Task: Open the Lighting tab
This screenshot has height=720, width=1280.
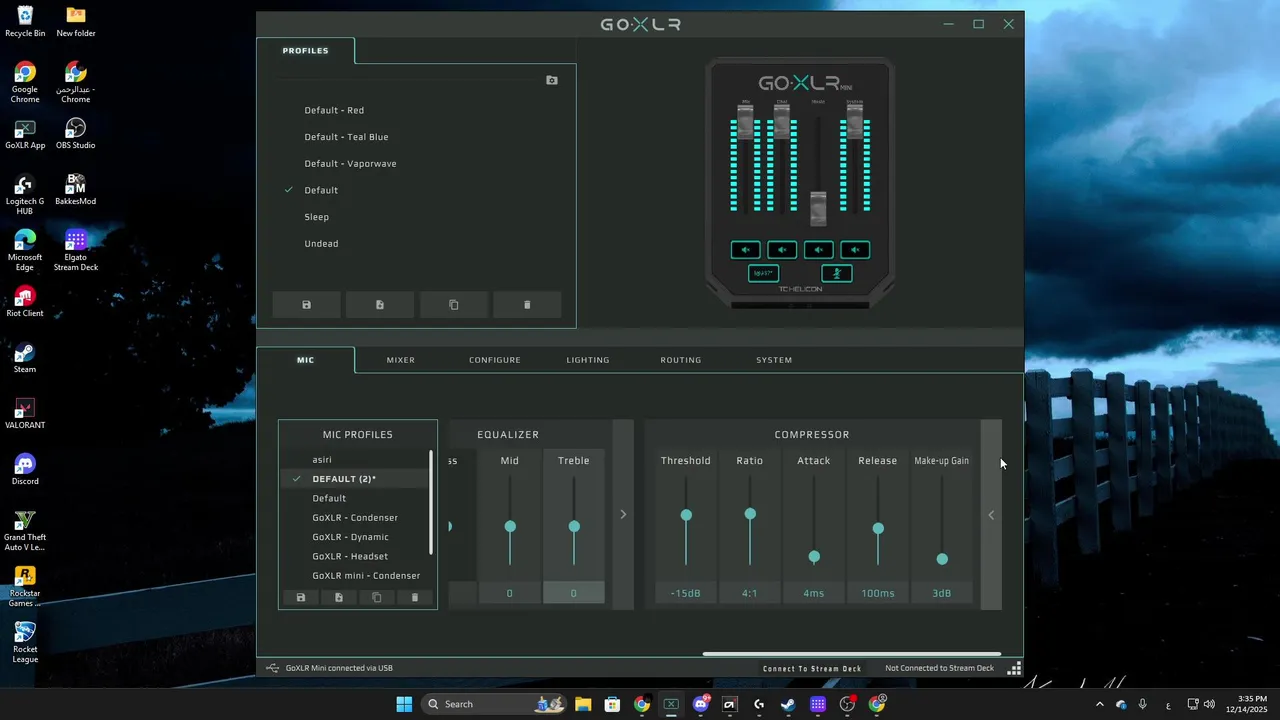Action: coord(588,360)
